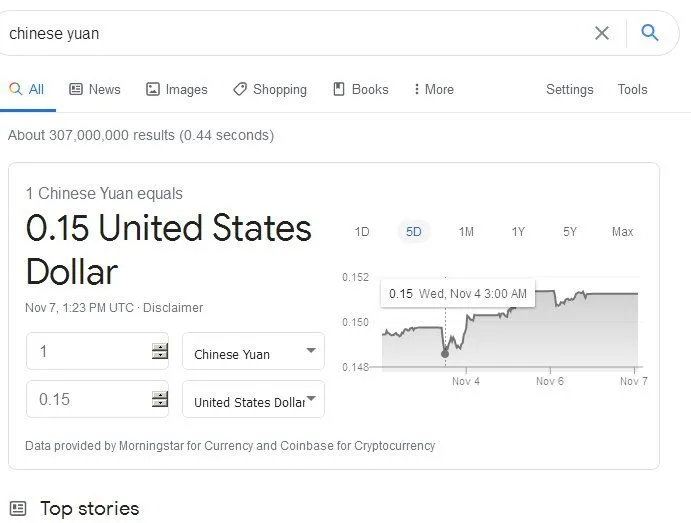
Task: Click the blue search magnifier icon
Action: pos(650,33)
